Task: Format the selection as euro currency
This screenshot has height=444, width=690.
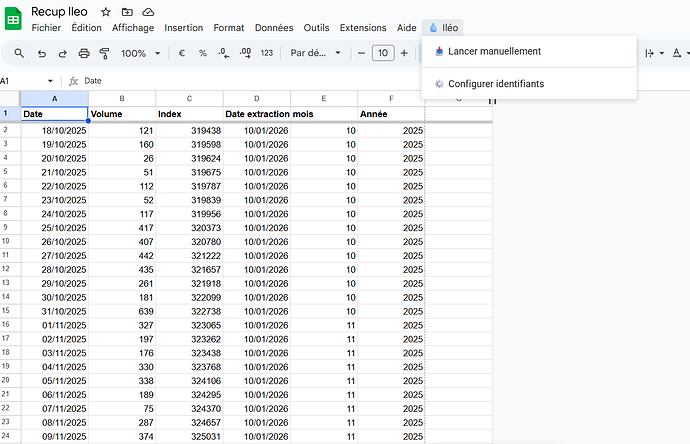Action: [182, 53]
